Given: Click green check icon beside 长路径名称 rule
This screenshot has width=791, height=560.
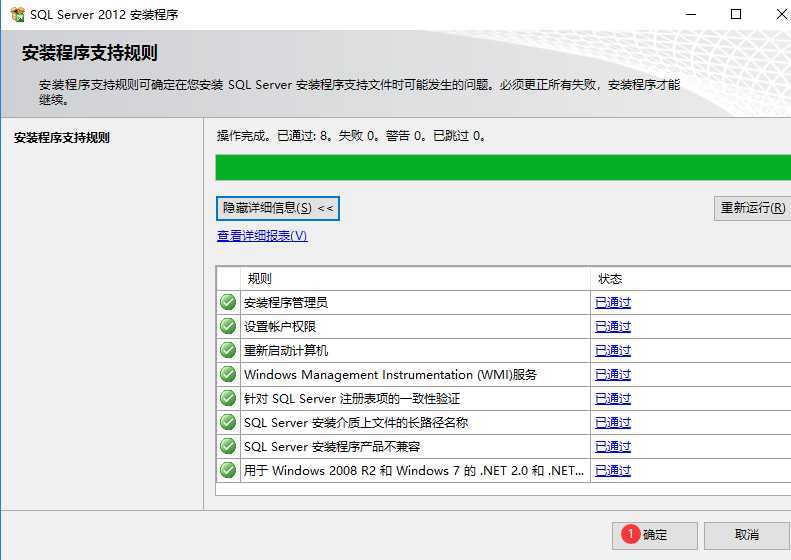Looking at the screenshot, I should [228, 422].
